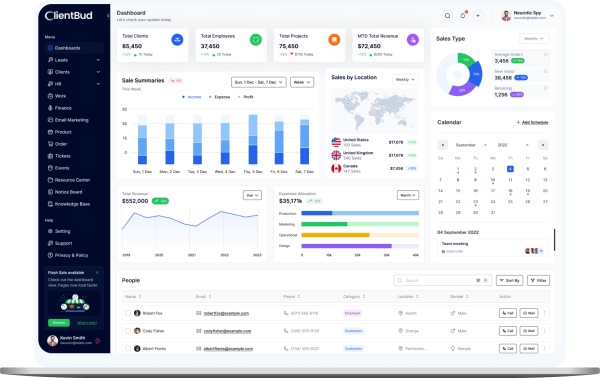Click the Total Clients blue icon
The image size is (600, 378).
click(x=177, y=39)
